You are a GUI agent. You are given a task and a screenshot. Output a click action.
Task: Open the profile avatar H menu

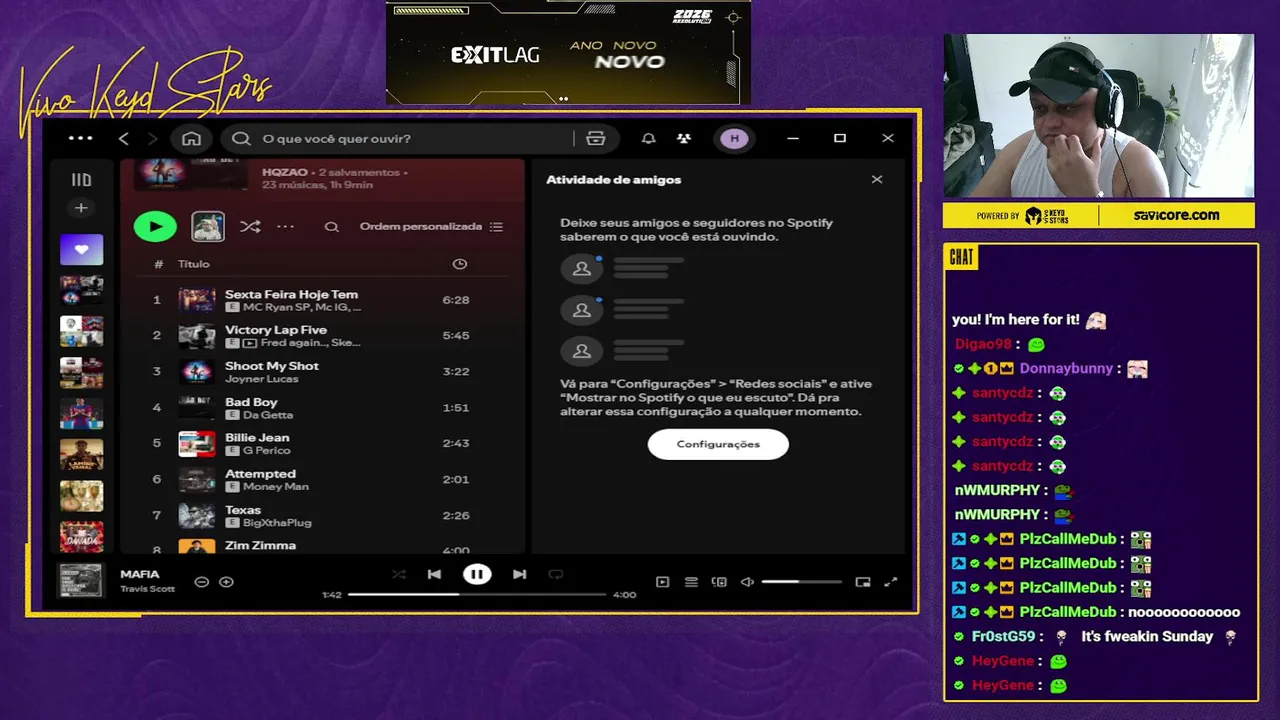[x=734, y=138]
